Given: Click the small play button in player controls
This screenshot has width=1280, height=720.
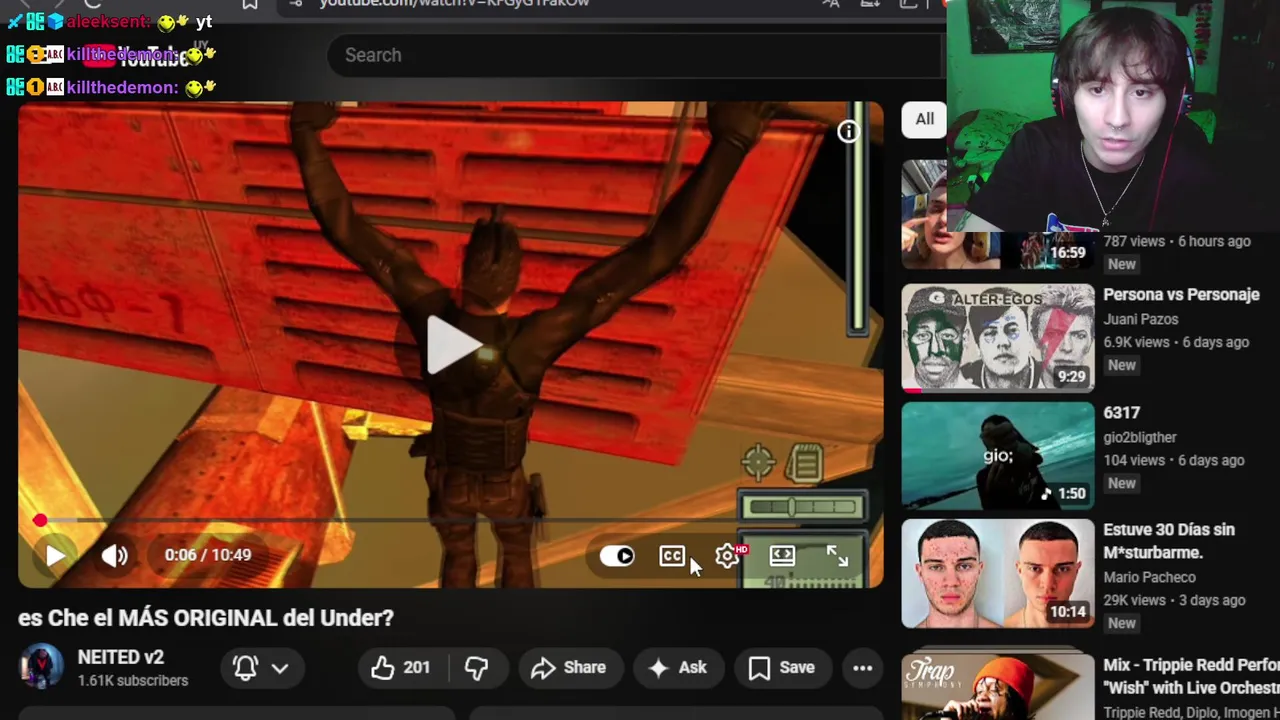Looking at the screenshot, I should click(55, 555).
